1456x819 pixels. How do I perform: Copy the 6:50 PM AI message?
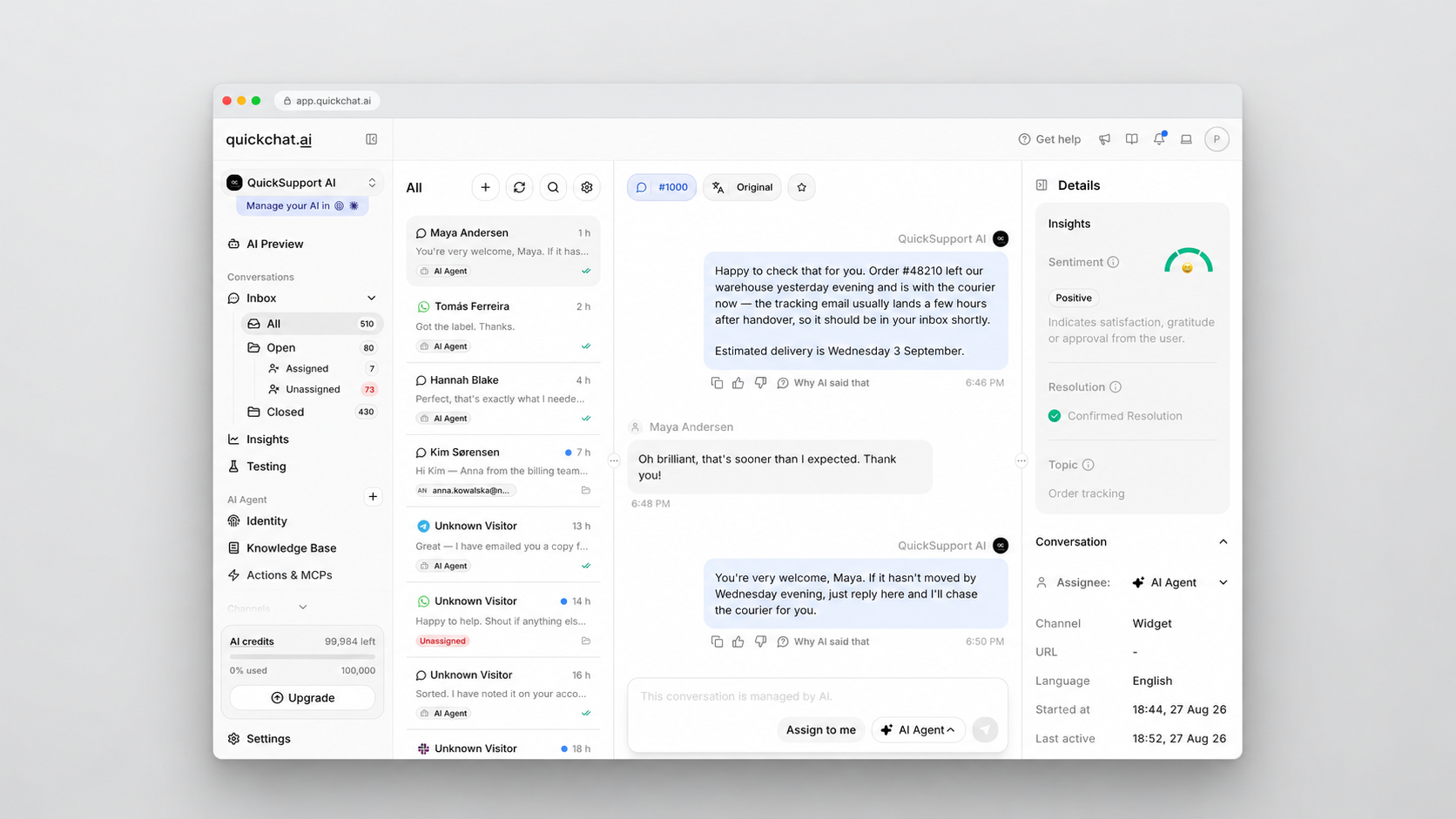click(717, 641)
